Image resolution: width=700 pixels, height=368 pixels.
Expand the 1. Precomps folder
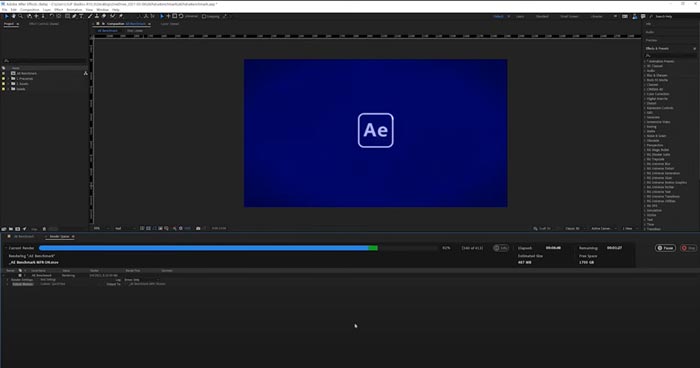(8, 79)
